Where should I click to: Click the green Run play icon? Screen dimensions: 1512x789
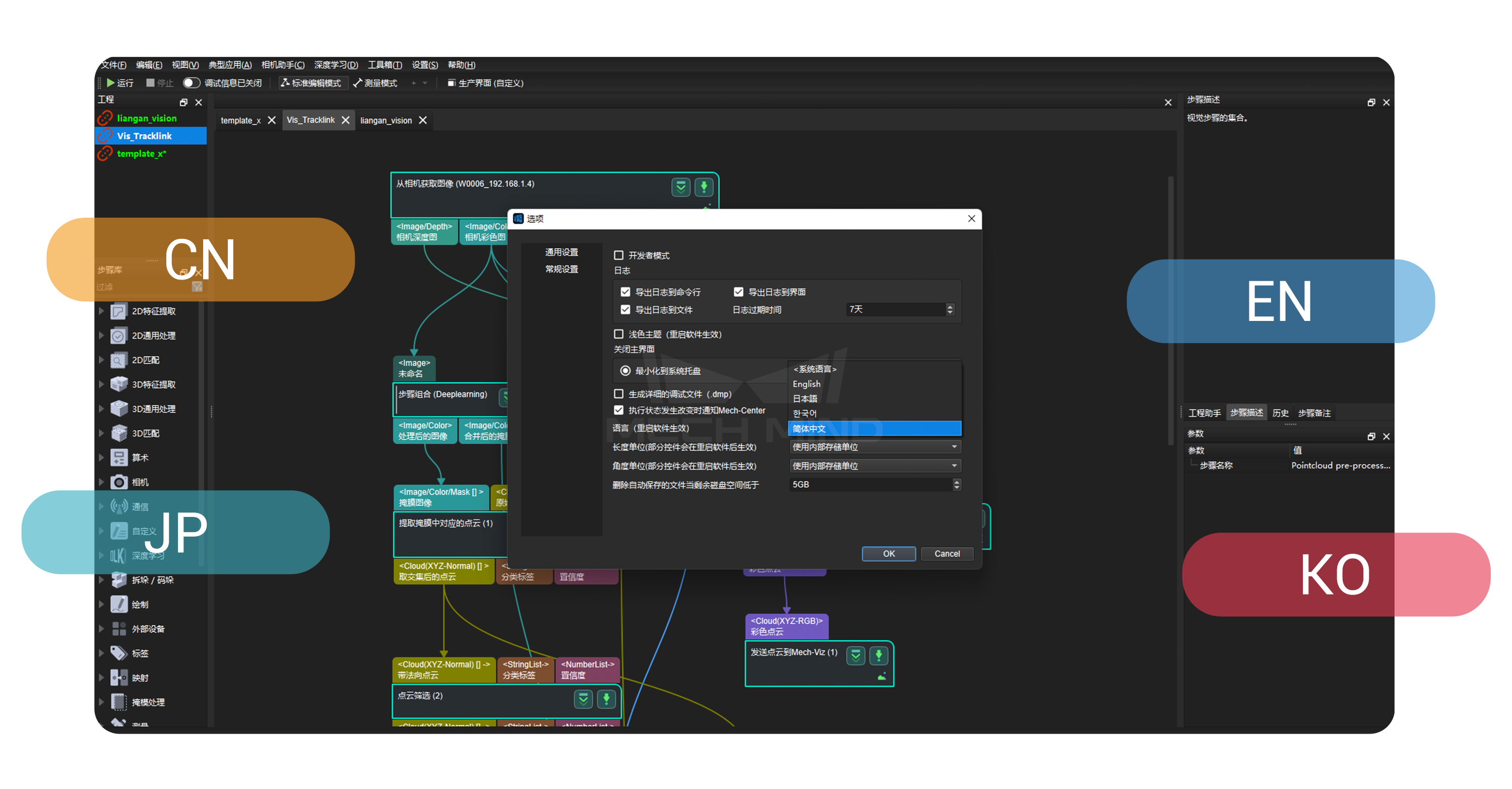click(110, 83)
